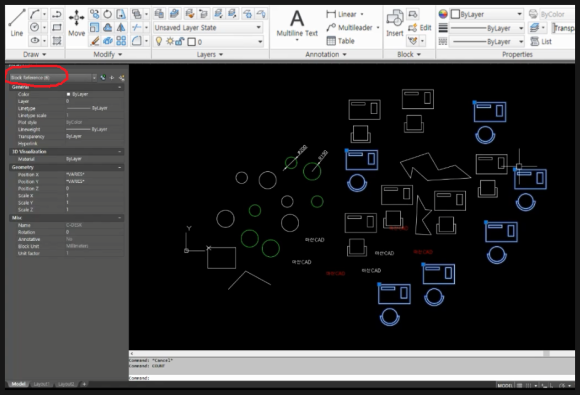
Task: Click the Linear dimension tool
Action: (341, 14)
